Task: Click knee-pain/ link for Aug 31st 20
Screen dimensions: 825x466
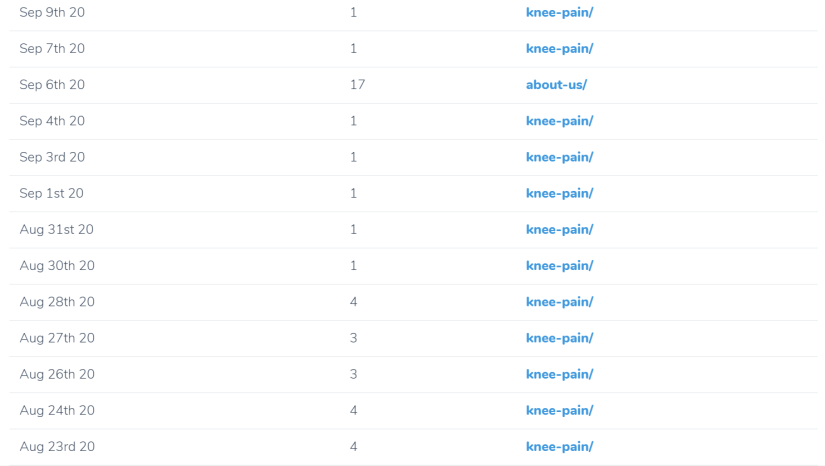Action: pyautogui.click(x=559, y=229)
